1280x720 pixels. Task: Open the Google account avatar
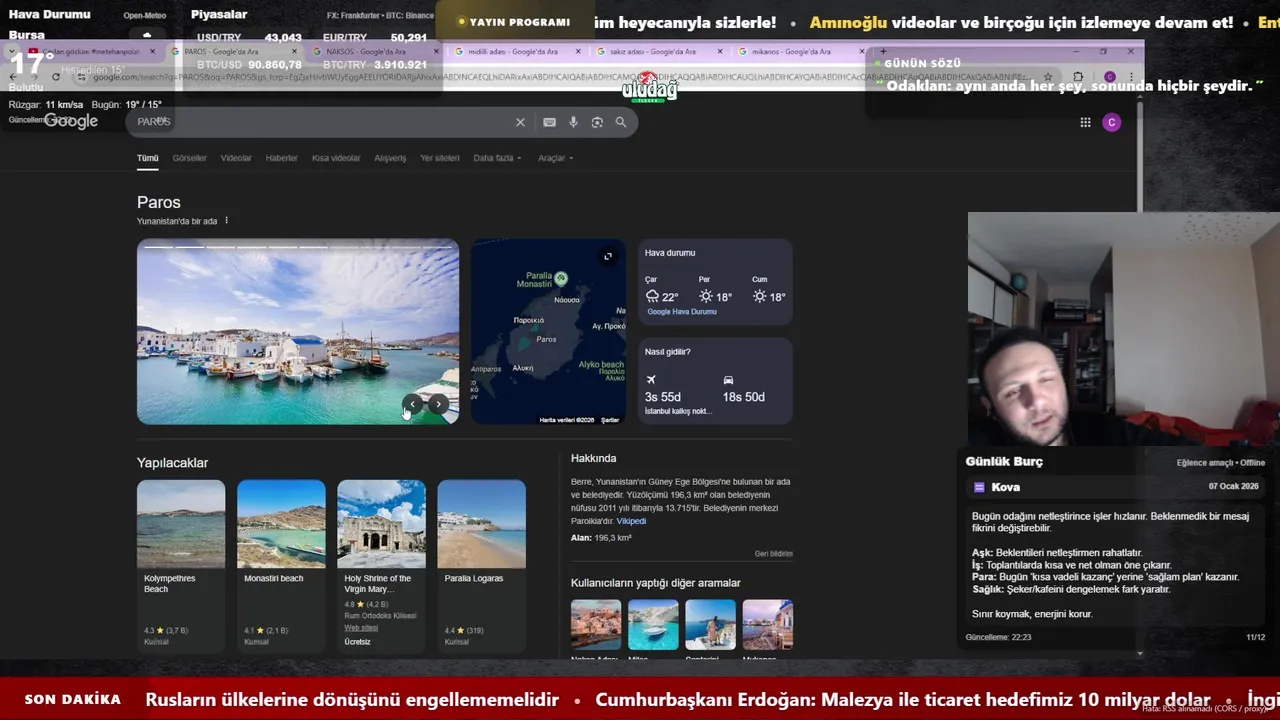point(1111,122)
